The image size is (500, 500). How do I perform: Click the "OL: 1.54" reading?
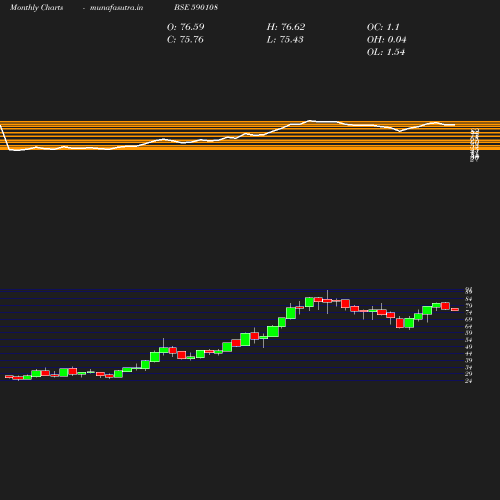386,52
